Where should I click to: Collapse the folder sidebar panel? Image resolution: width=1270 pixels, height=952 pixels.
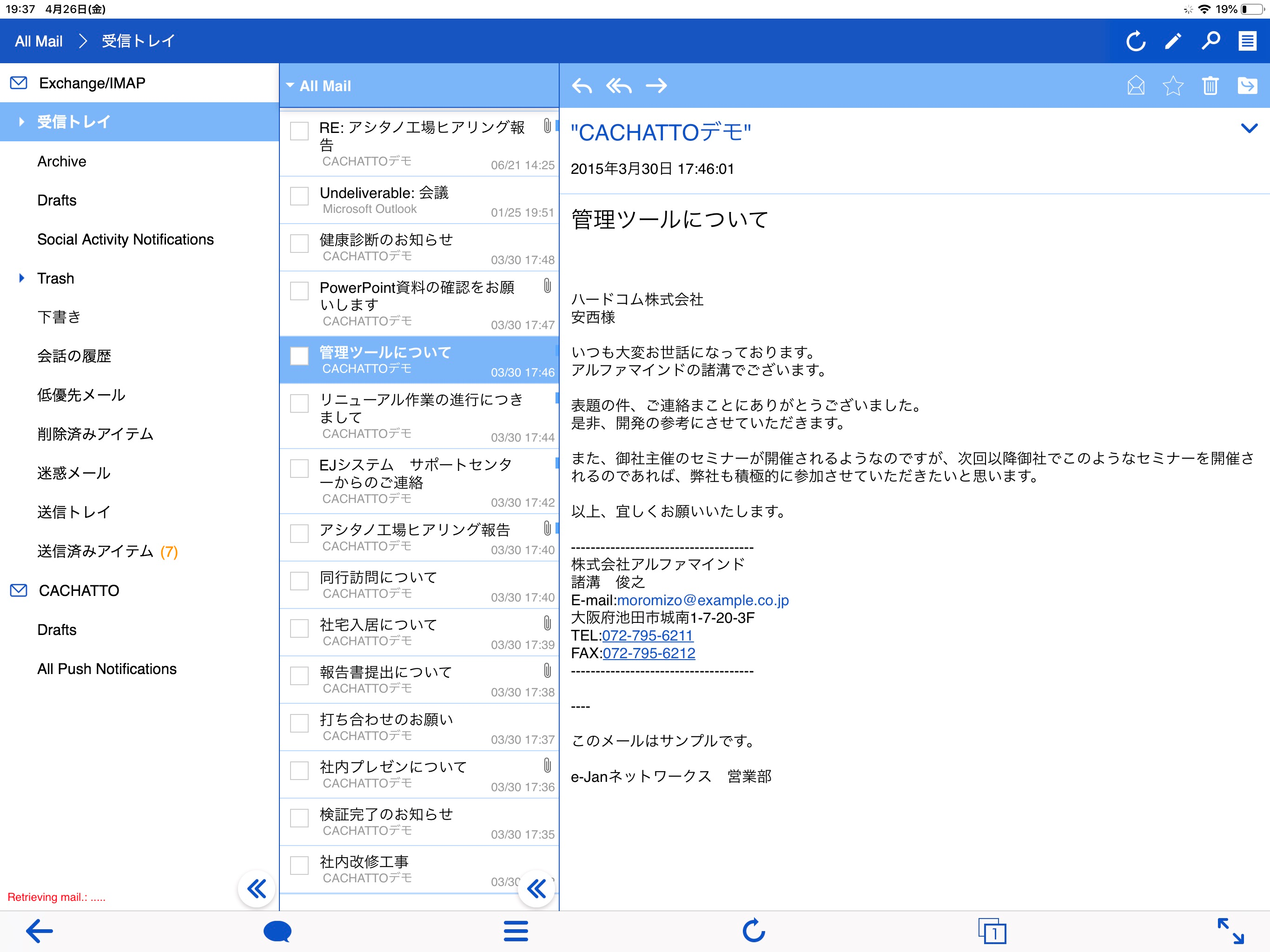[256, 888]
